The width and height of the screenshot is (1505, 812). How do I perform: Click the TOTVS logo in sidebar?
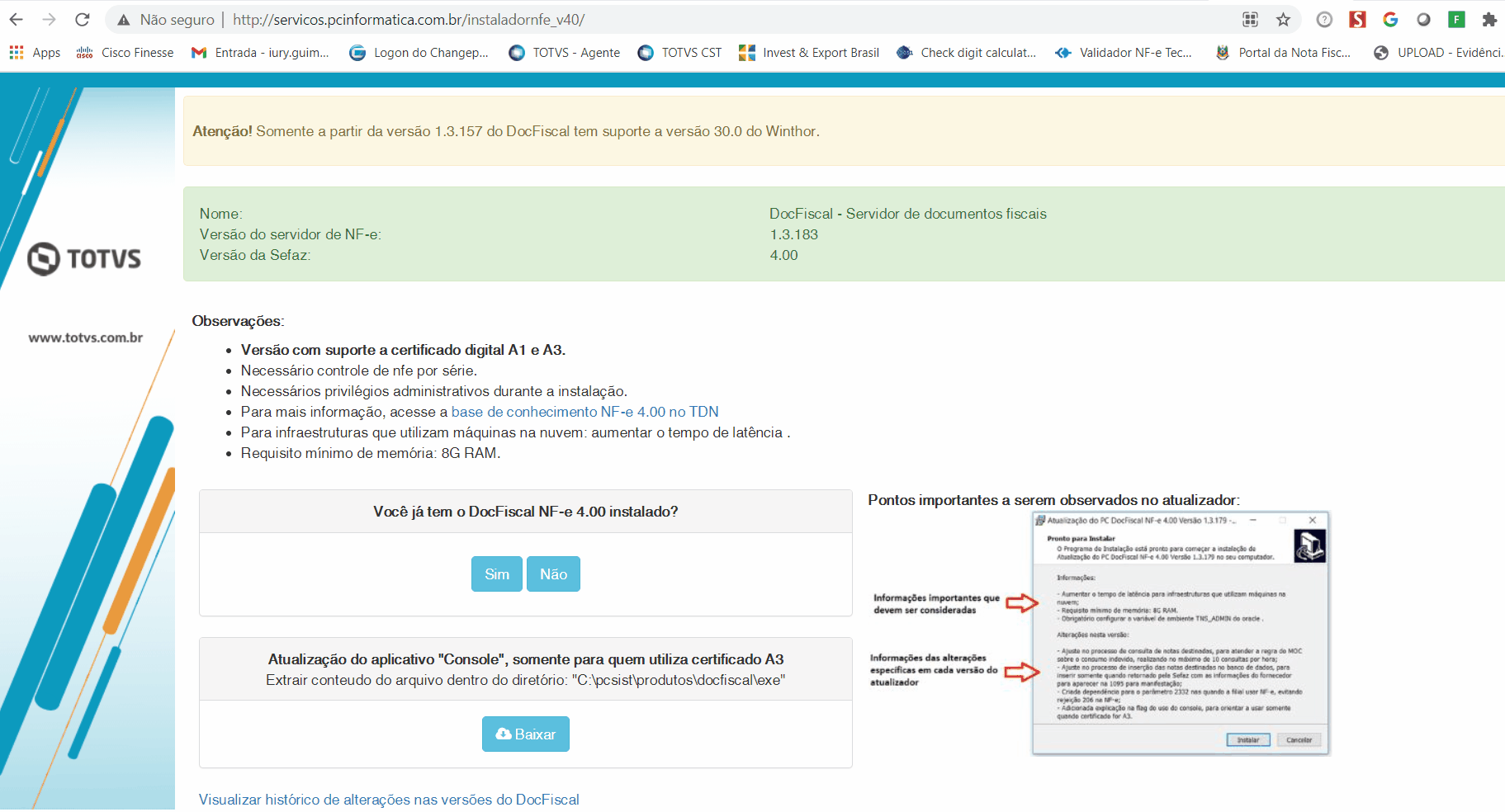84,259
